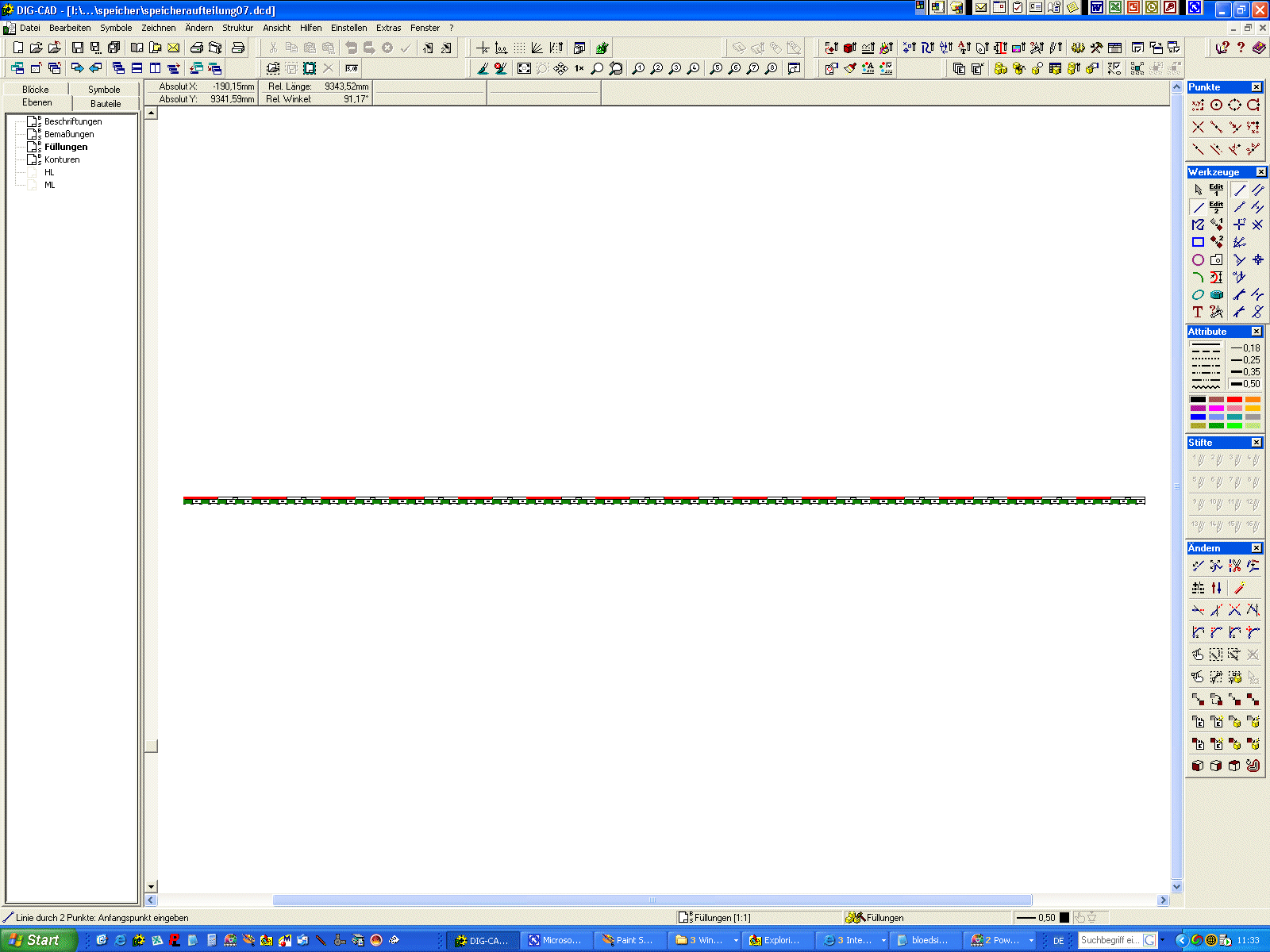This screenshot has height=952, width=1270.
Task: Select the arrow pointer tool in Werkzeuge
Action: pyautogui.click(x=1198, y=190)
